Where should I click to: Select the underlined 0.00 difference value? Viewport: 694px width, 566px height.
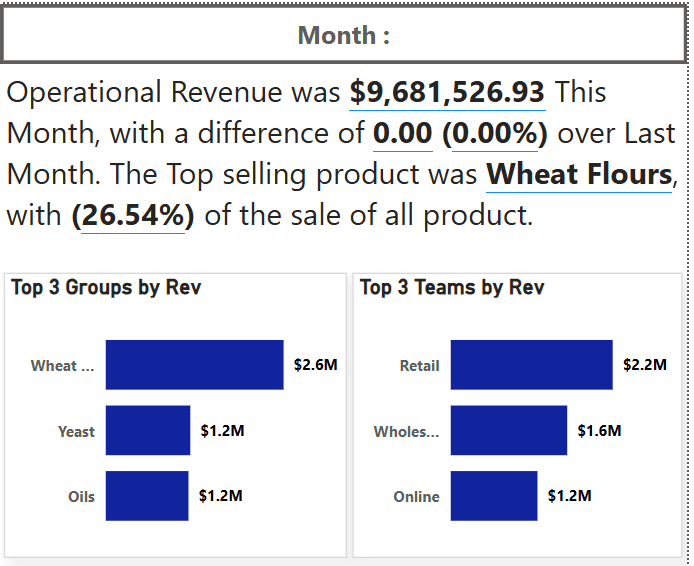(402, 134)
